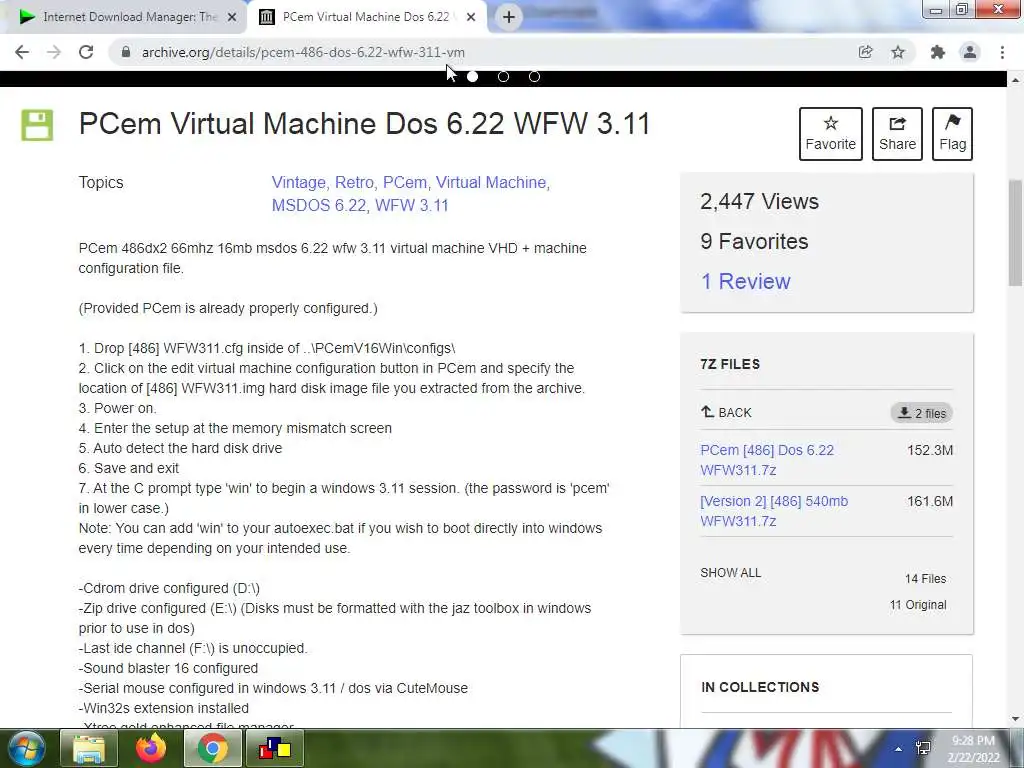Open the MSDOS 6.22 topic link
Screen dimensions: 1024x768
[321, 205]
